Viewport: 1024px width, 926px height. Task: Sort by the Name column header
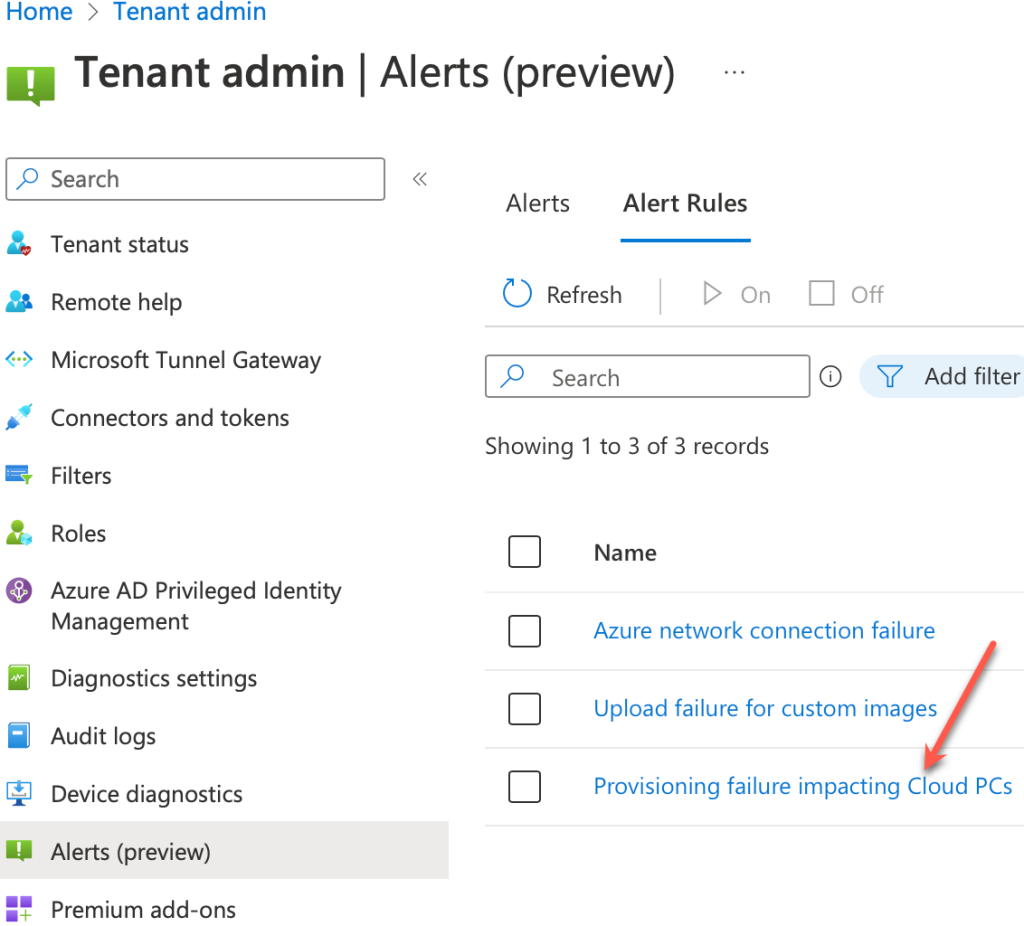[x=625, y=553]
